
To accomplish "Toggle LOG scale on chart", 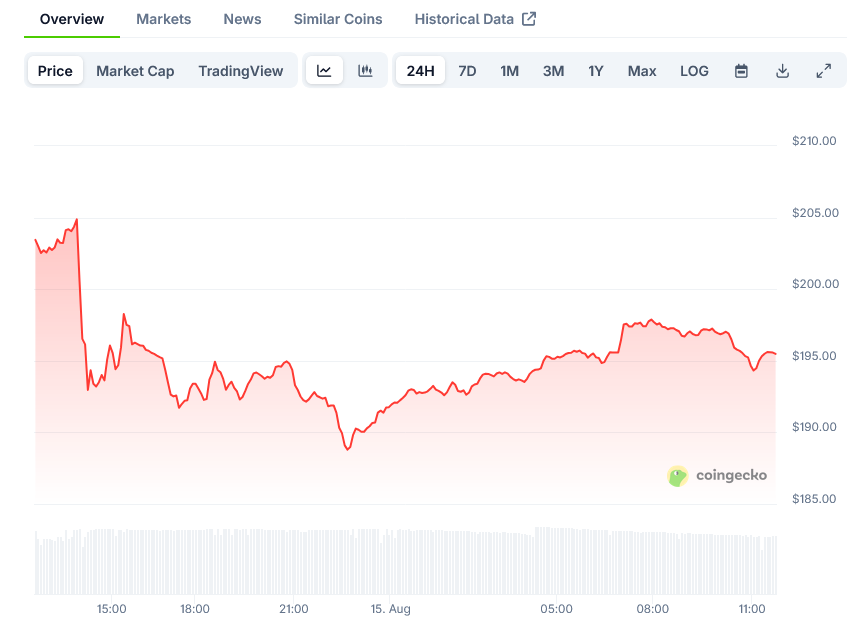I will click(x=694, y=71).
